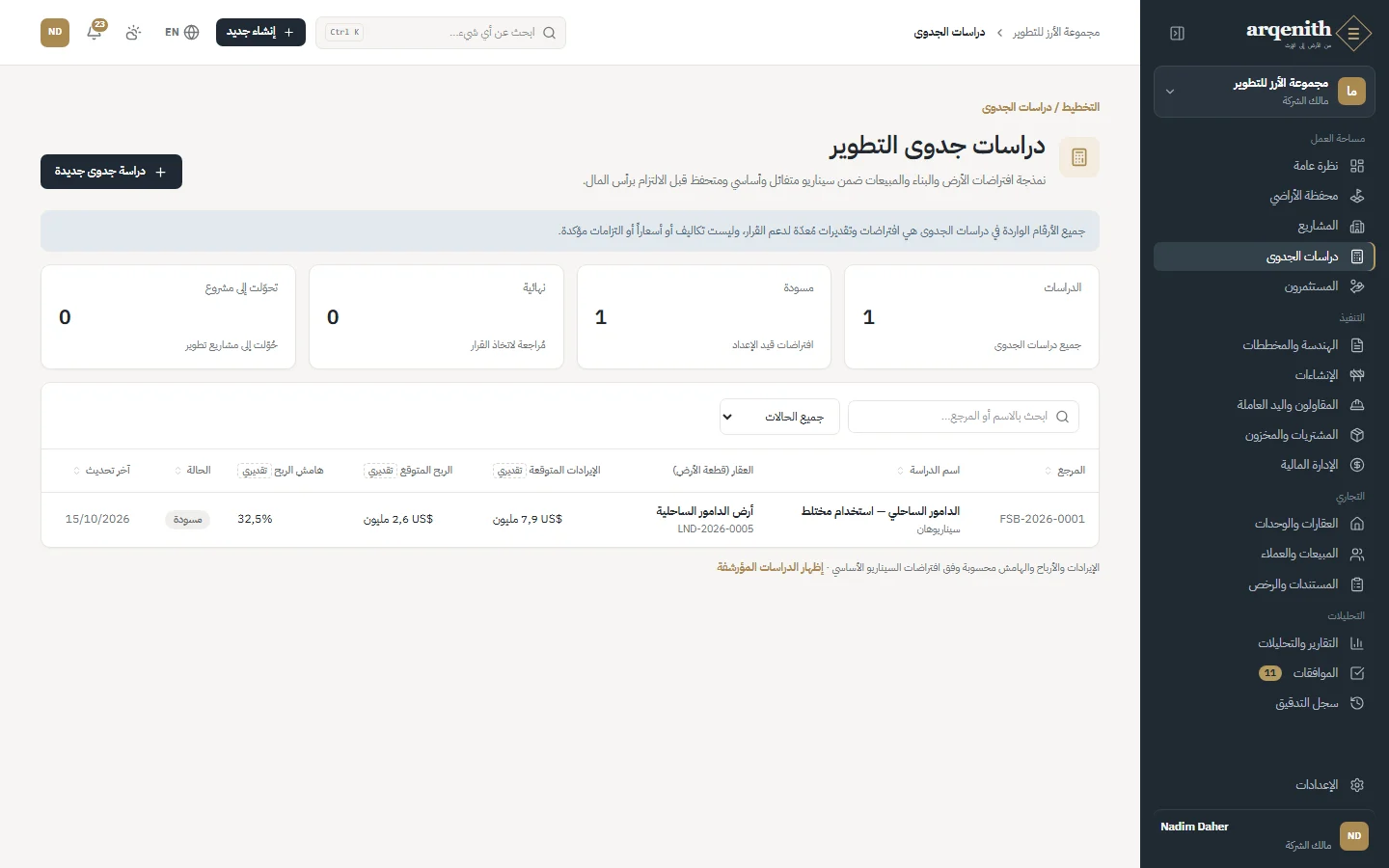The height and width of the screenshot is (868, 1389).
Task: Click the المشتريات والمخزون box icon
Action: pos(1357,435)
